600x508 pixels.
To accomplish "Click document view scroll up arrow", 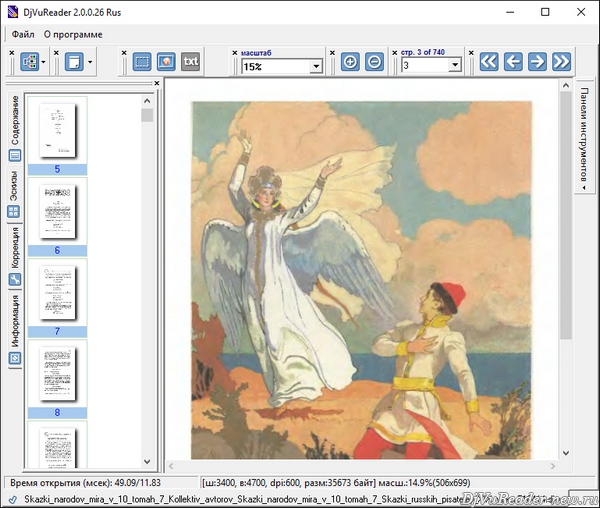I will [566, 86].
